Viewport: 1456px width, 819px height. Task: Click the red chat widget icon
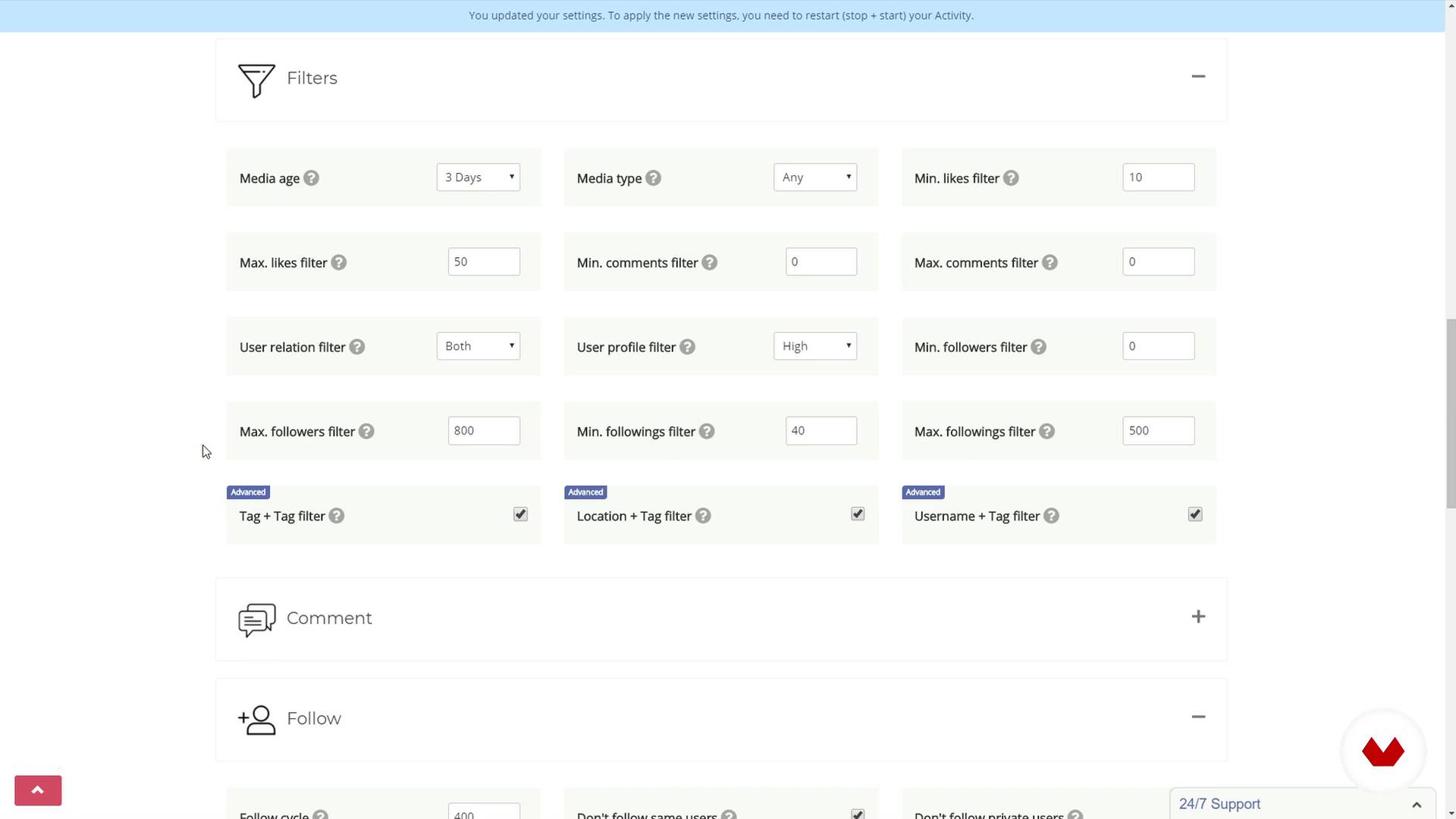click(1382, 752)
